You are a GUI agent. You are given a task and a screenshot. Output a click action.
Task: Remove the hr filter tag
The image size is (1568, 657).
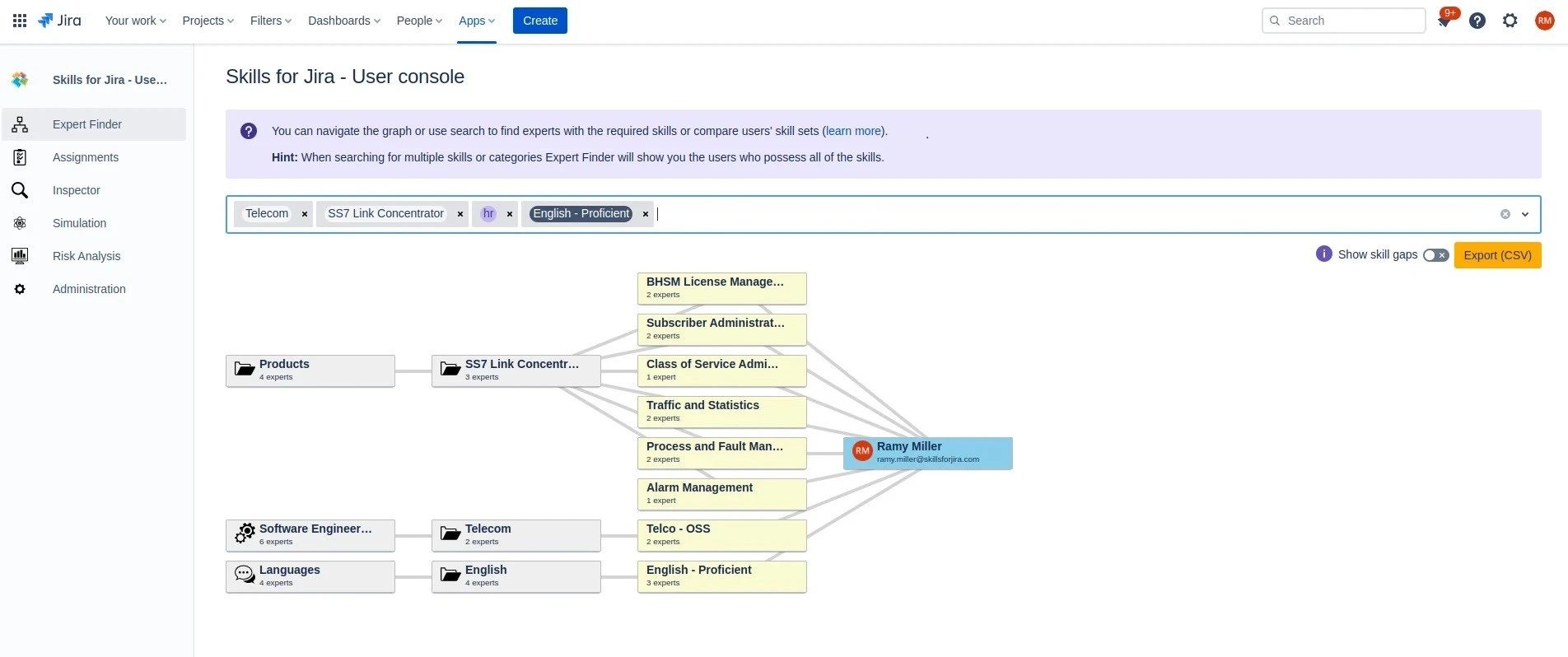[510, 214]
